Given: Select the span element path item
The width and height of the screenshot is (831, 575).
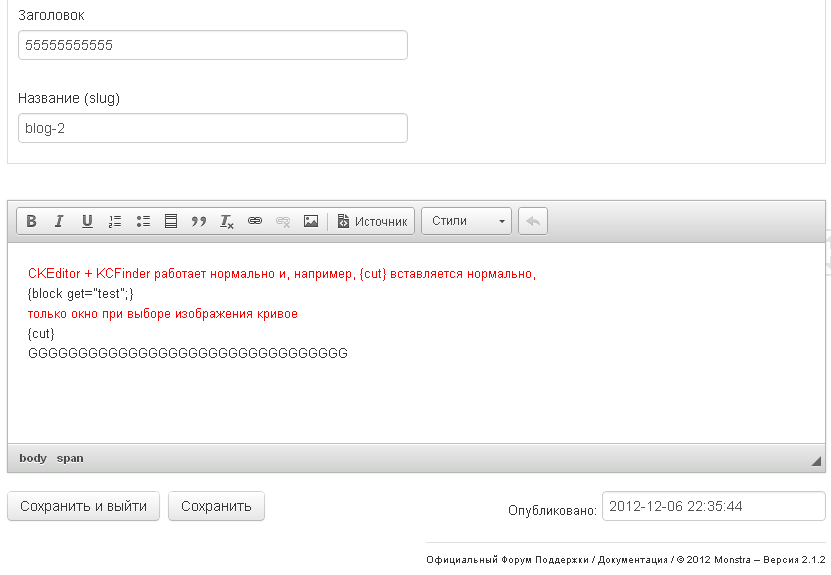Looking at the screenshot, I should 70,458.
